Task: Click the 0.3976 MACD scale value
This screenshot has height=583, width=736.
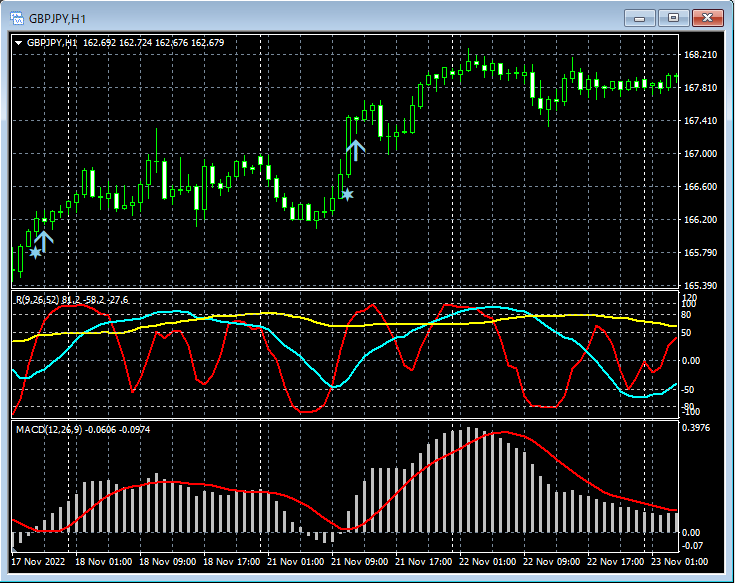Action: pyautogui.click(x=697, y=429)
